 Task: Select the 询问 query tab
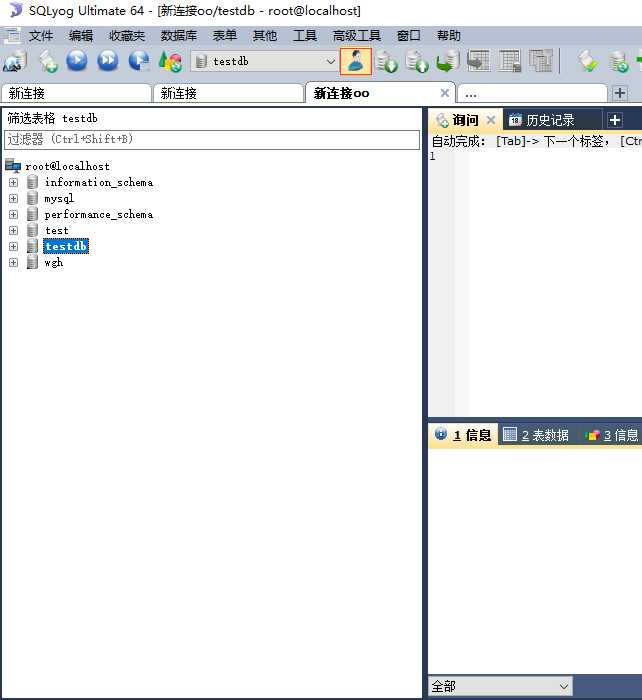(465, 120)
